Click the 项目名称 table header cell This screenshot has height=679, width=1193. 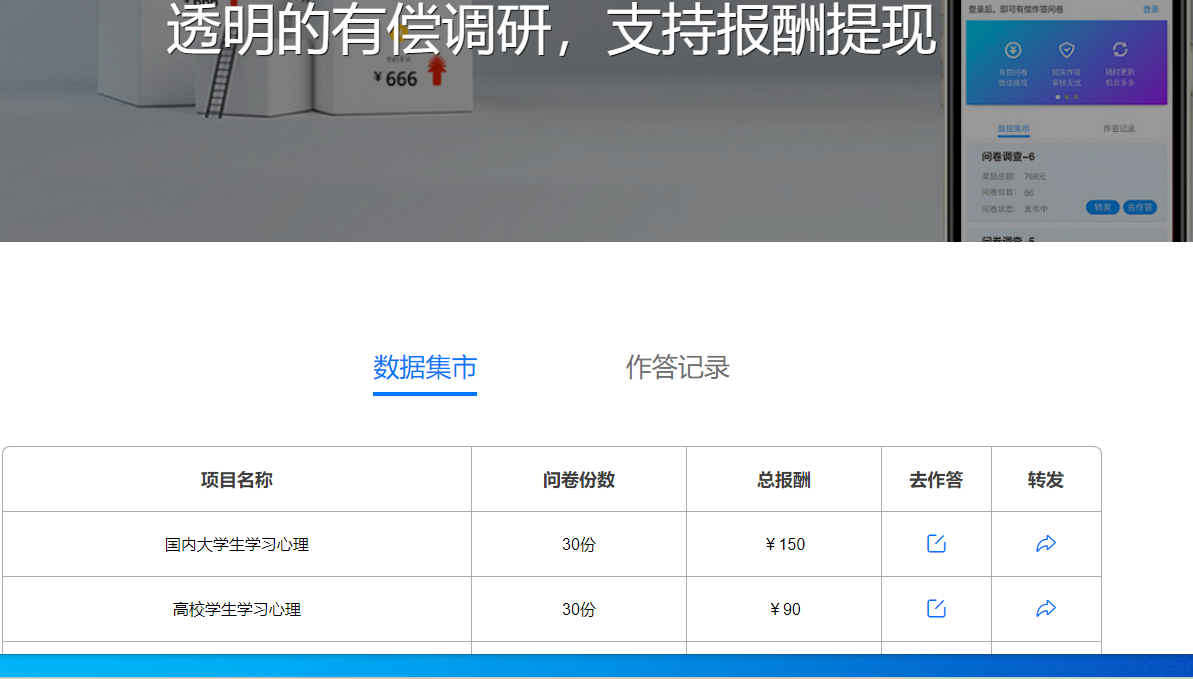click(x=237, y=479)
